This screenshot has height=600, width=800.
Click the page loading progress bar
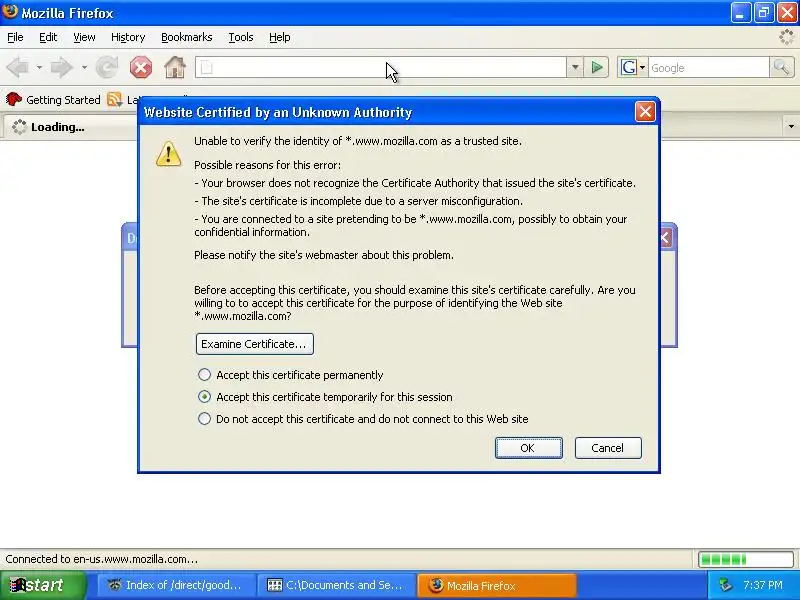pos(745,559)
